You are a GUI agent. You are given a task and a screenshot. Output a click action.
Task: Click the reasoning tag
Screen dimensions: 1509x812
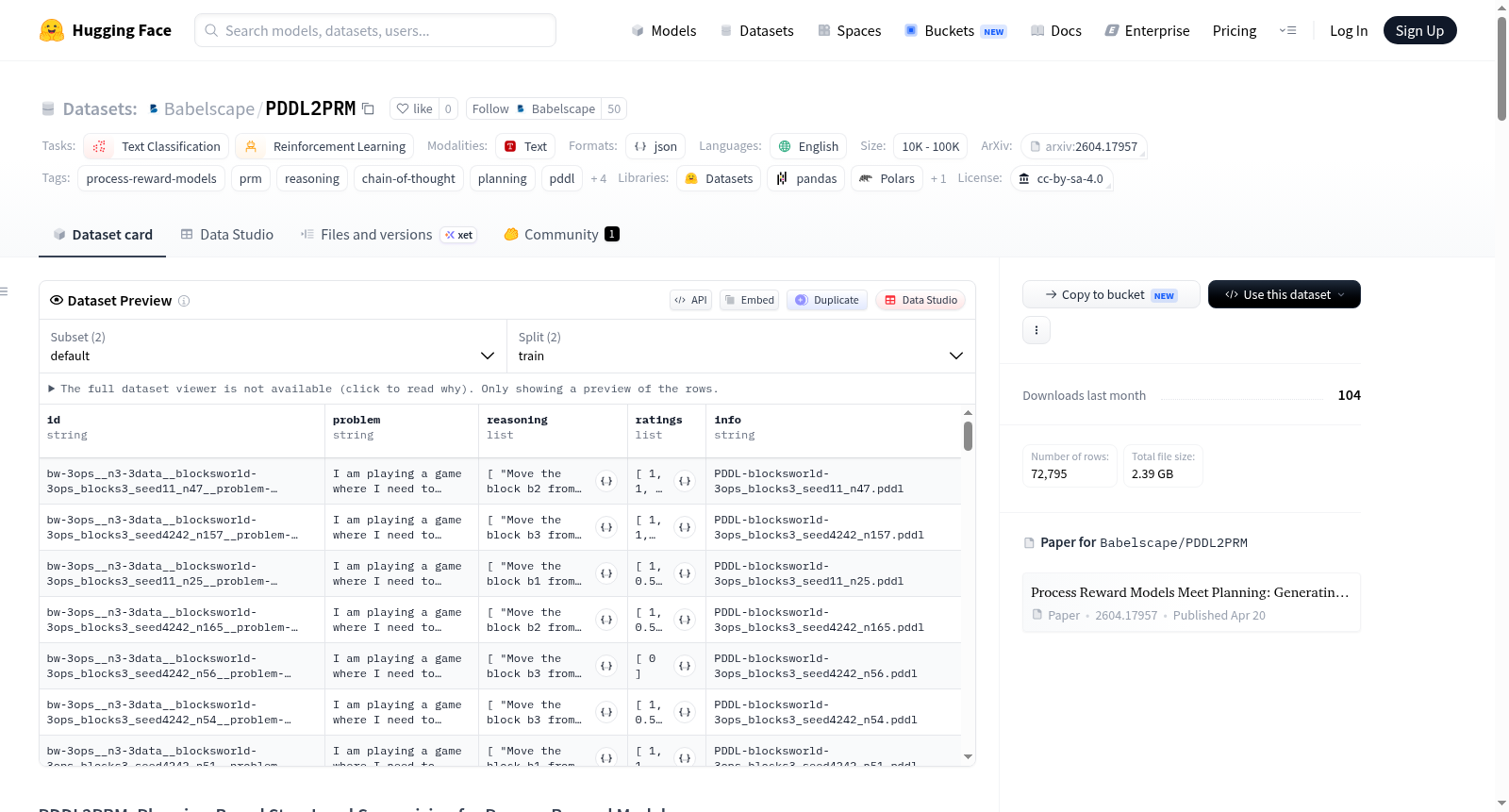[312, 178]
